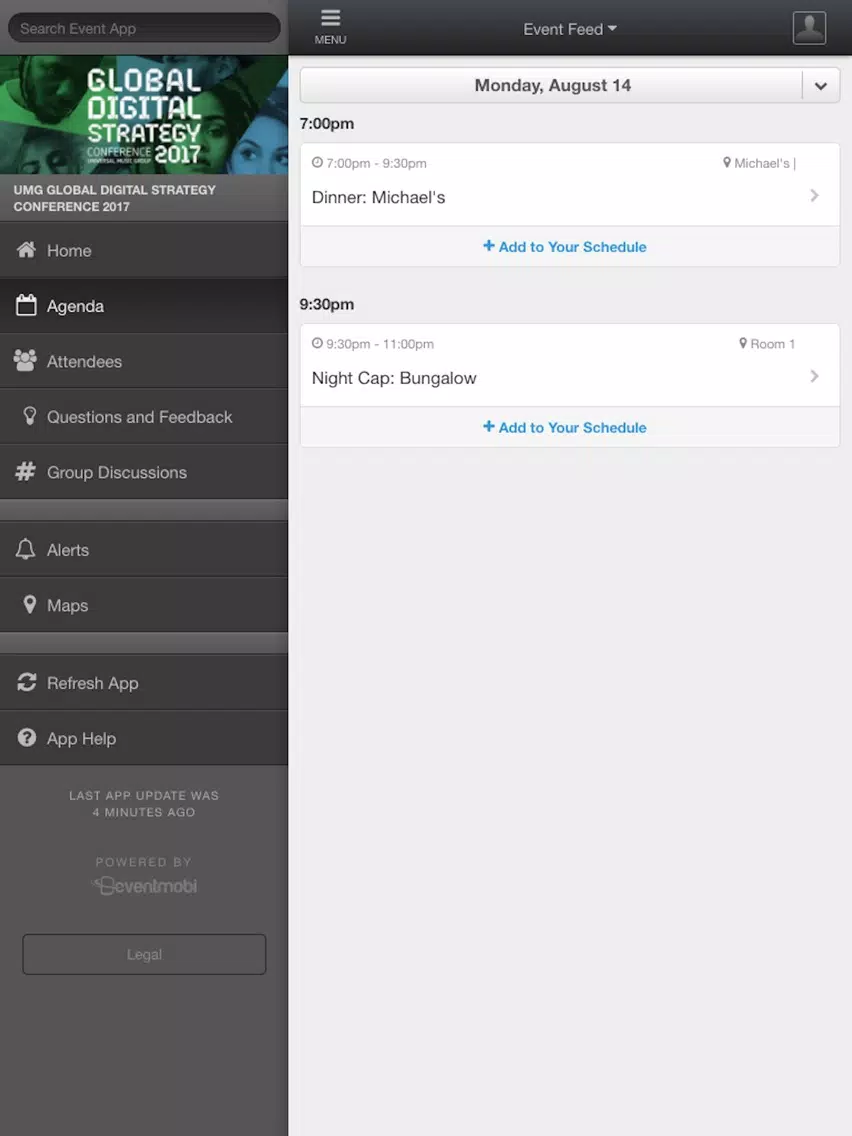
Task: Select Refresh App menu item
Action: [x=144, y=682]
